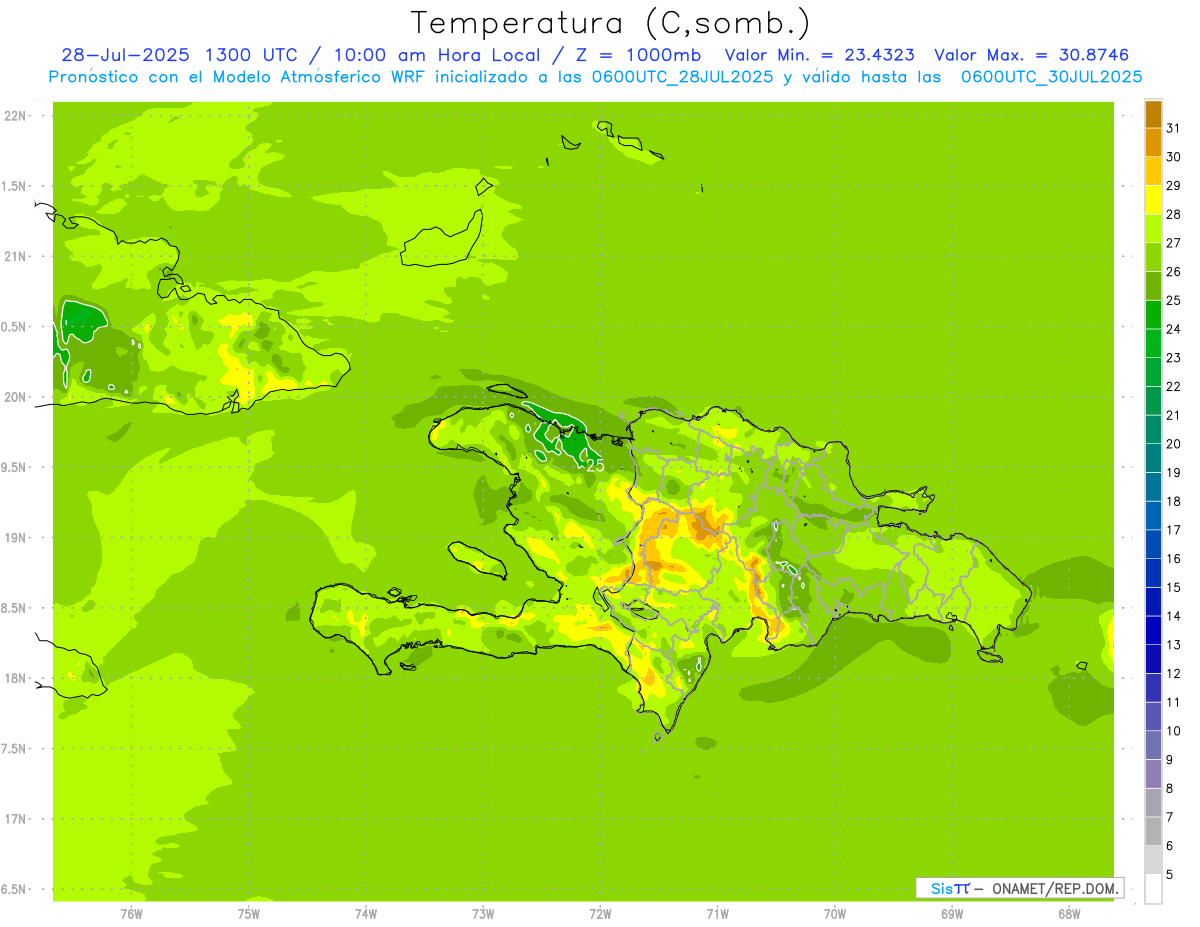Screen dimensions: 1200x927
Task: Click the gray color bar segment between 6 and 7
Action: [1153, 831]
